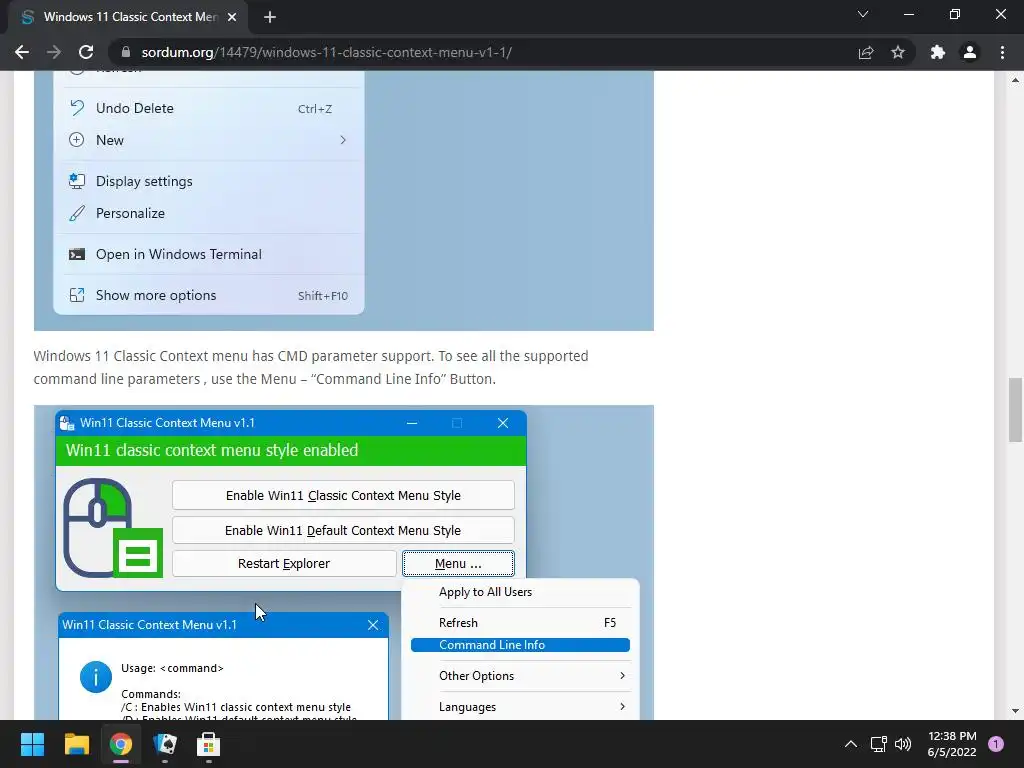Click the blue info icon in dialog
Screen dimensions: 1024x768
95,677
